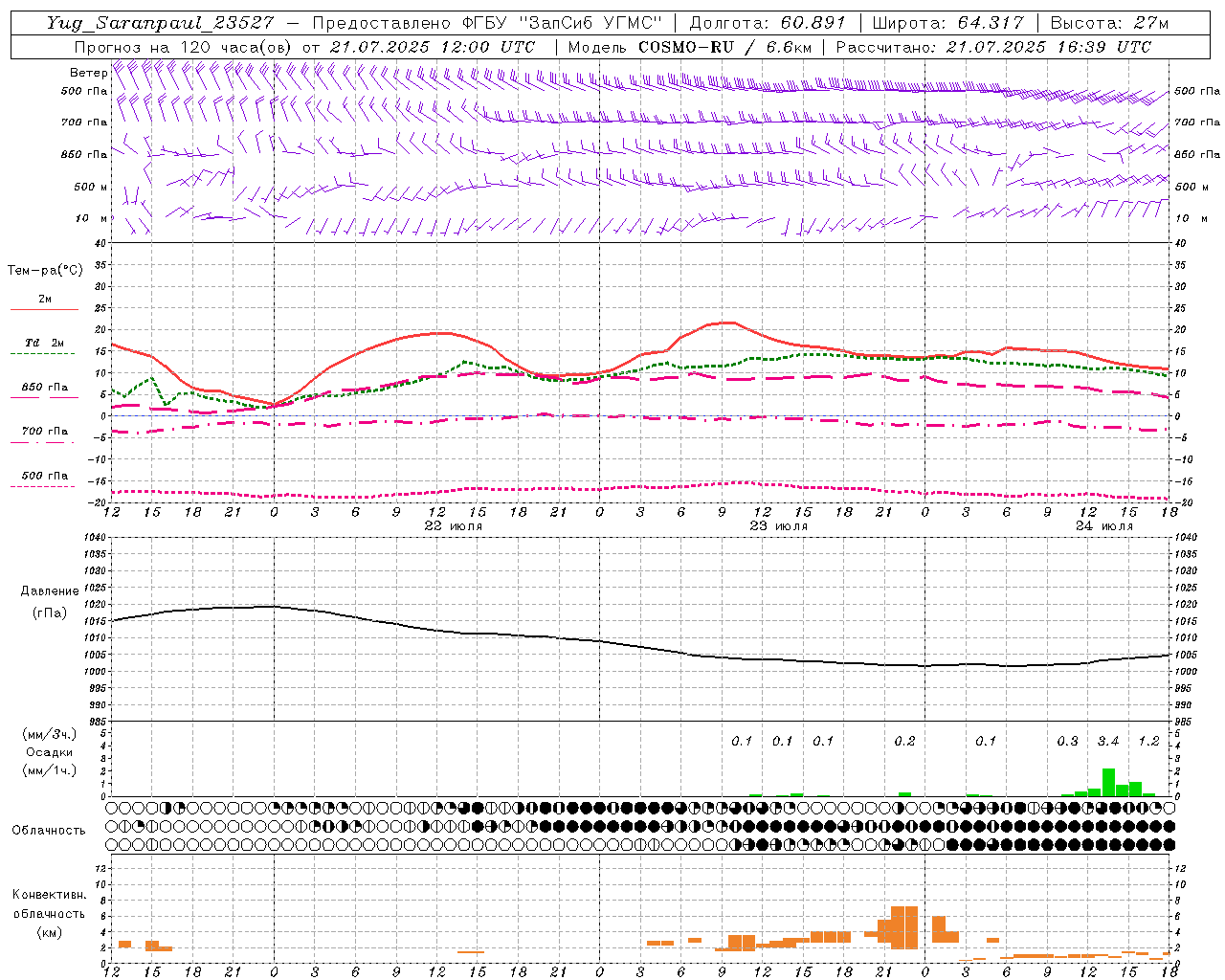This screenshot has width=1225, height=980.
Task: Select the Облачность cloud cover label
Action: click(49, 831)
